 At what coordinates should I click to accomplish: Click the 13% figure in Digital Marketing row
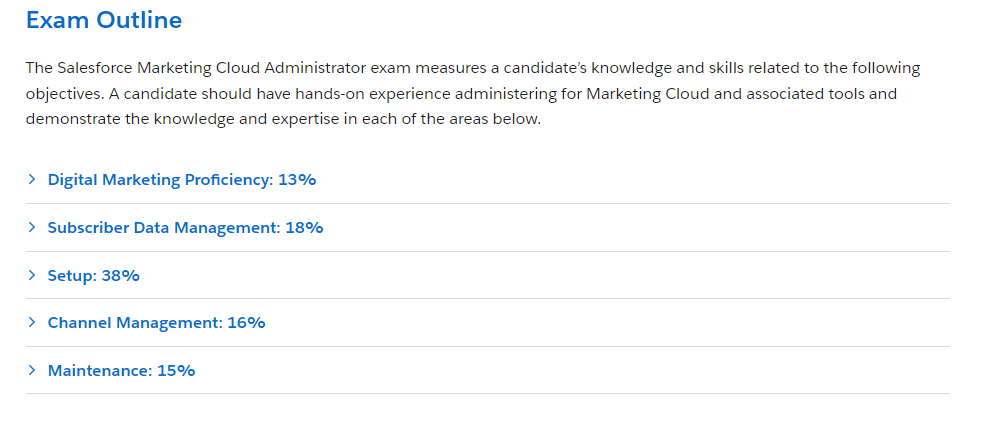[x=297, y=180]
